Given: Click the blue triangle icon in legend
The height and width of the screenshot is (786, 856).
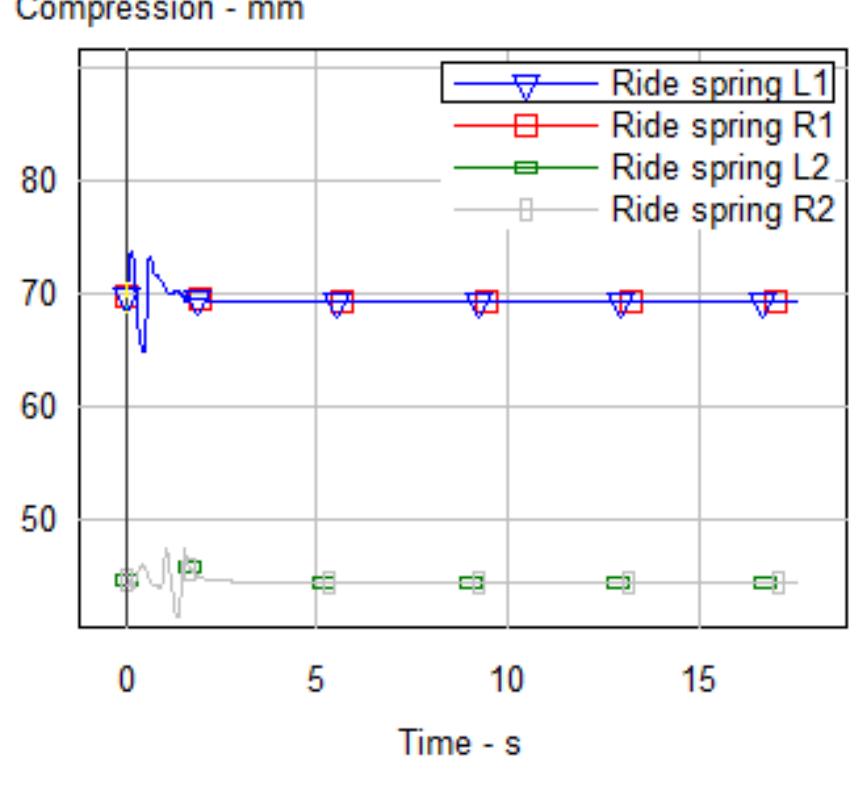Looking at the screenshot, I should tap(527, 87).
